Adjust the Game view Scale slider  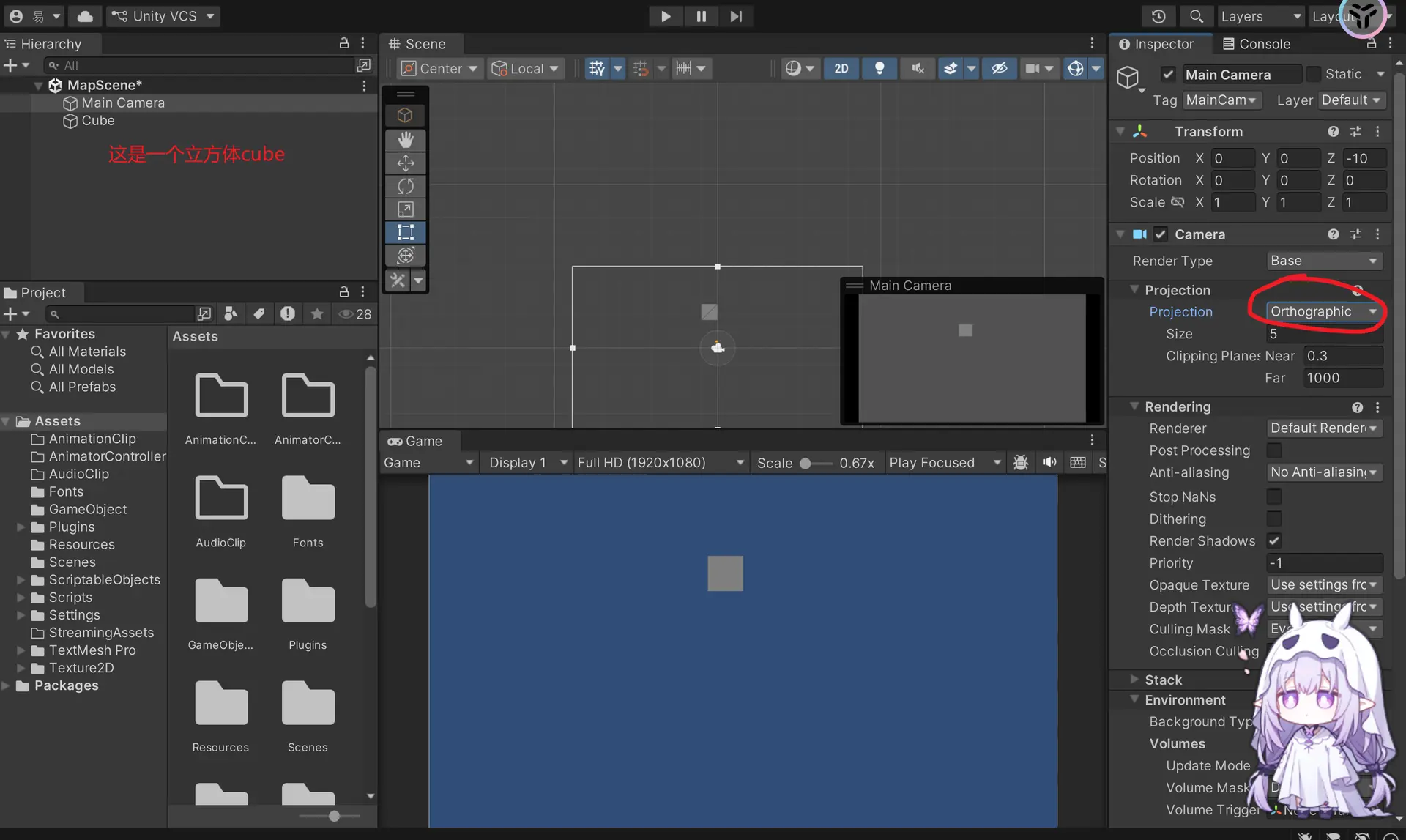pyautogui.click(x=817, y=463)
